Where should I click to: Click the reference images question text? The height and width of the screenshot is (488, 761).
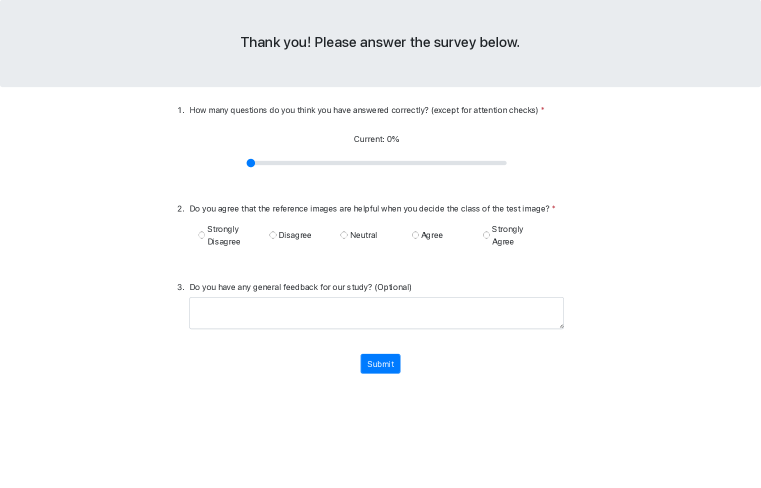[369, 209]
